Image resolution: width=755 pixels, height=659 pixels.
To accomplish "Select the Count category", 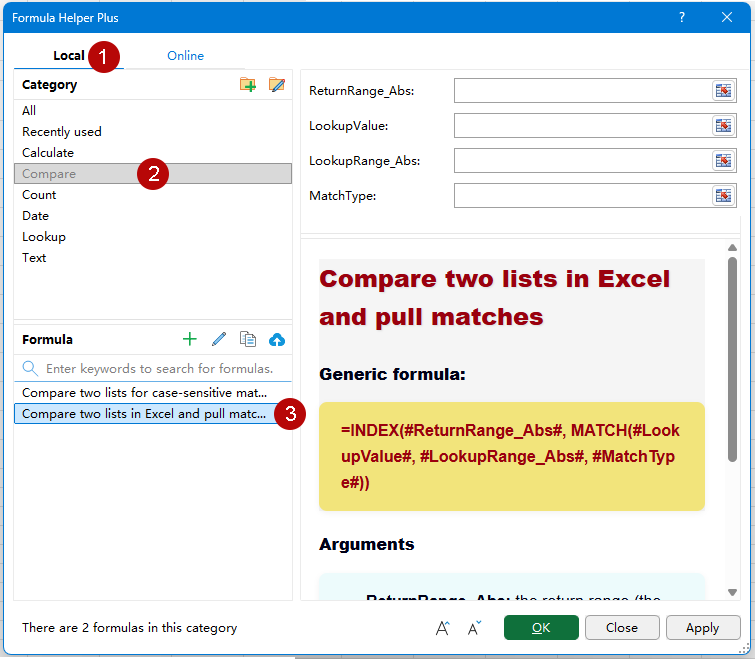I will point(153,194).
